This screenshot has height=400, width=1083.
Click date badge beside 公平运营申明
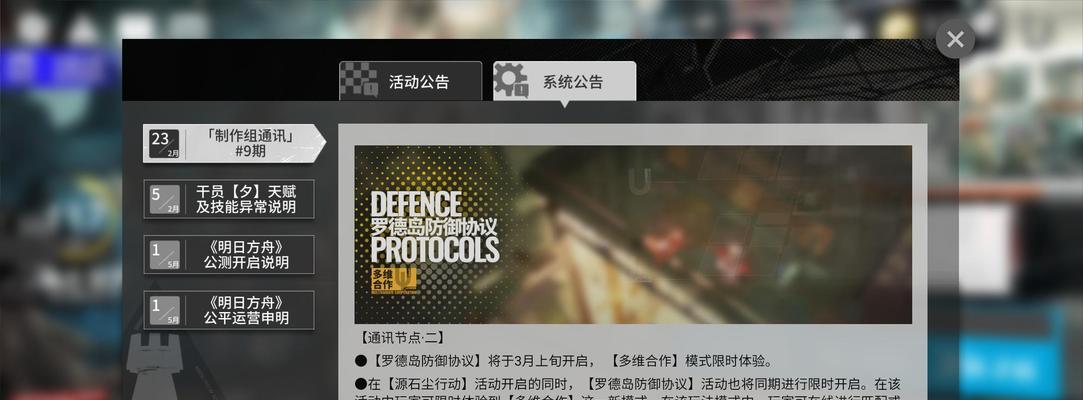tap(164, 310)
